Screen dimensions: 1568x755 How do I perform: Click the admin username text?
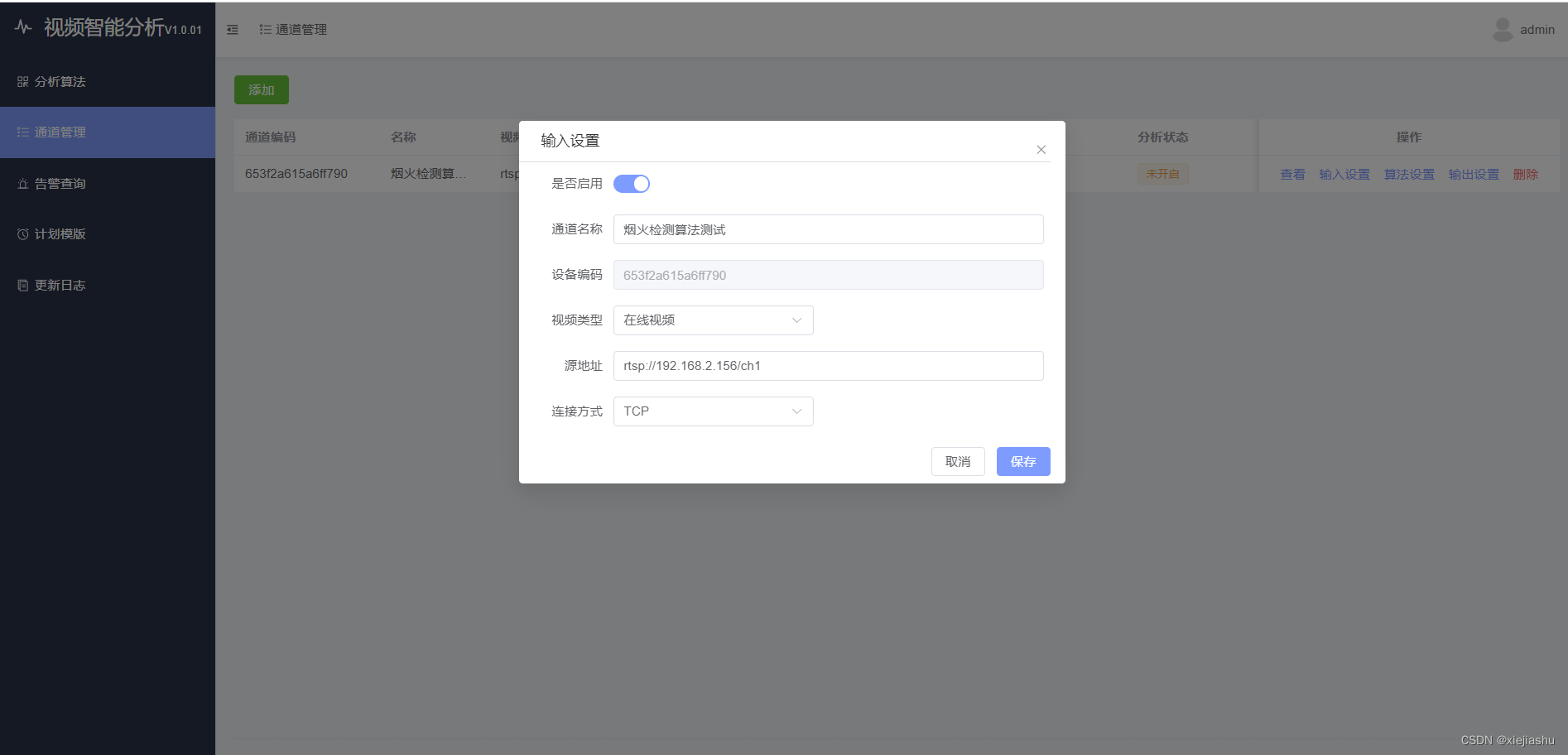click(x=1537, y=30)
